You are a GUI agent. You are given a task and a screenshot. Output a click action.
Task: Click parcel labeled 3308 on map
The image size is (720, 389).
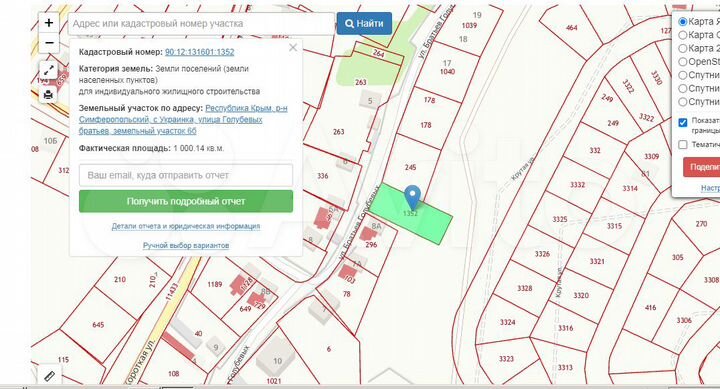pyautogui.click(x=711, y=280)
